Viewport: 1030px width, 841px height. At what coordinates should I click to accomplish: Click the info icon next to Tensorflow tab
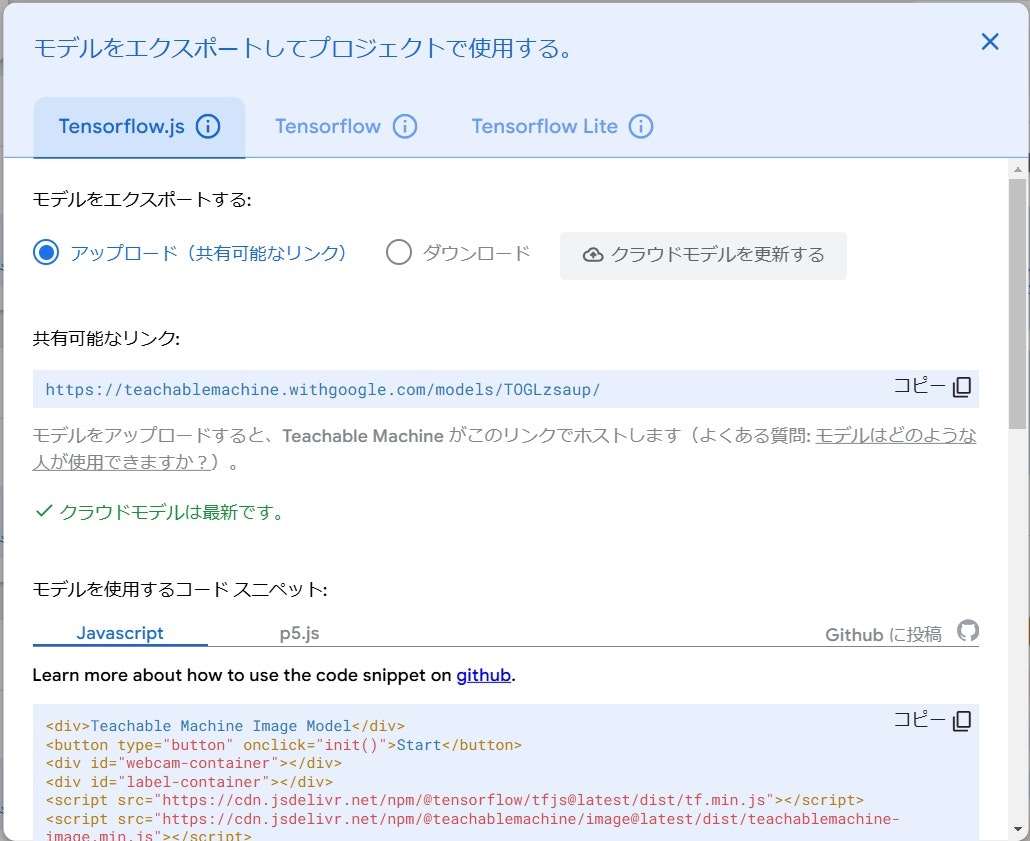pos(405,126)
